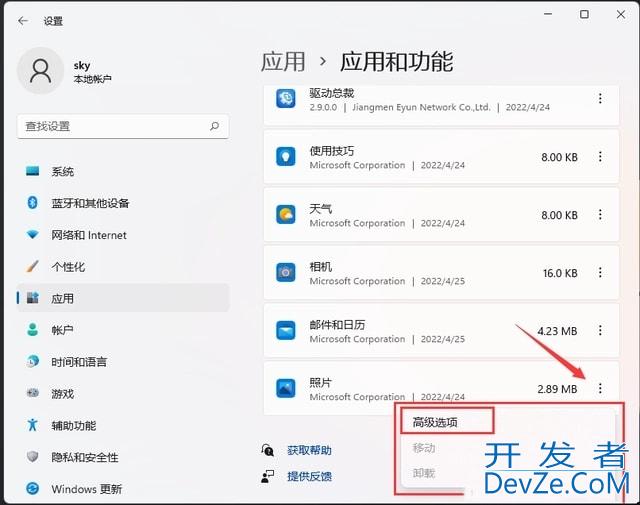Click the 照片 photos app icon
Screen dimensions: 640x505
[285, 389]
